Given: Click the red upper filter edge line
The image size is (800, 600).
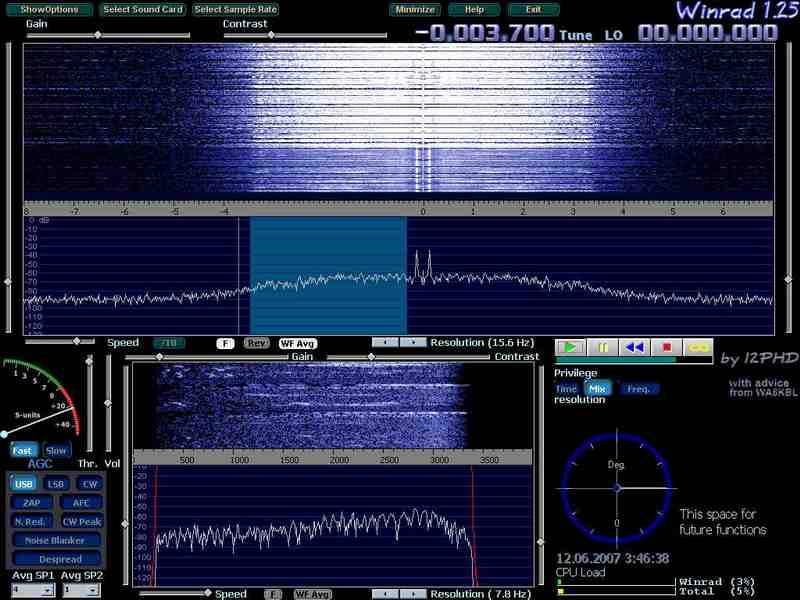Looking at the screenshot, I should click(x=473, y=526).
